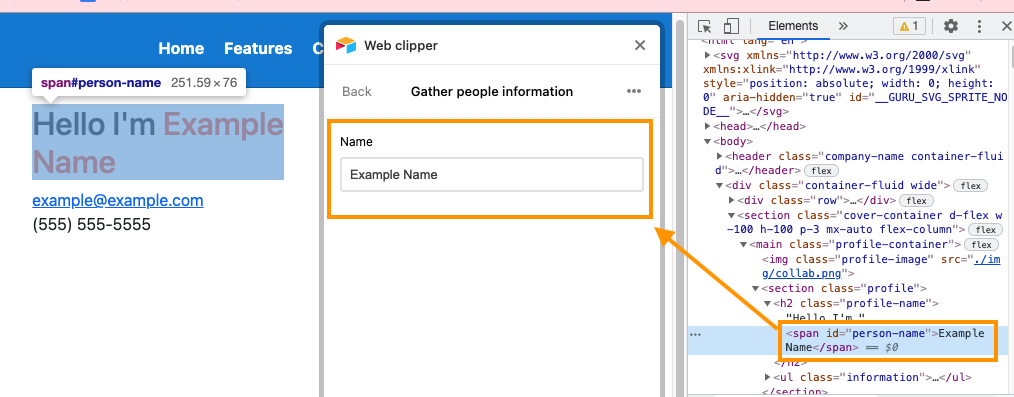Switch to the Elements tab
The height and width of the screenshot is (397, 1014).
tap(793, 27)
